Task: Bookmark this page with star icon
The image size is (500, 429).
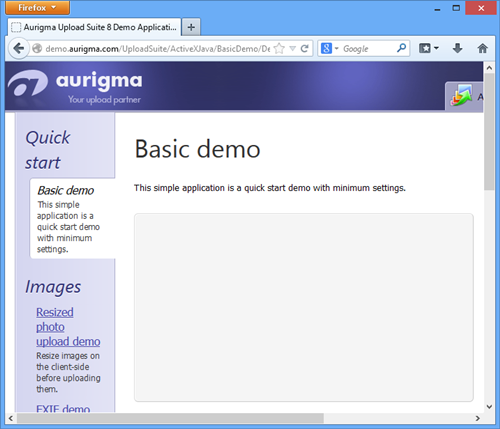Action: (279, 49)
